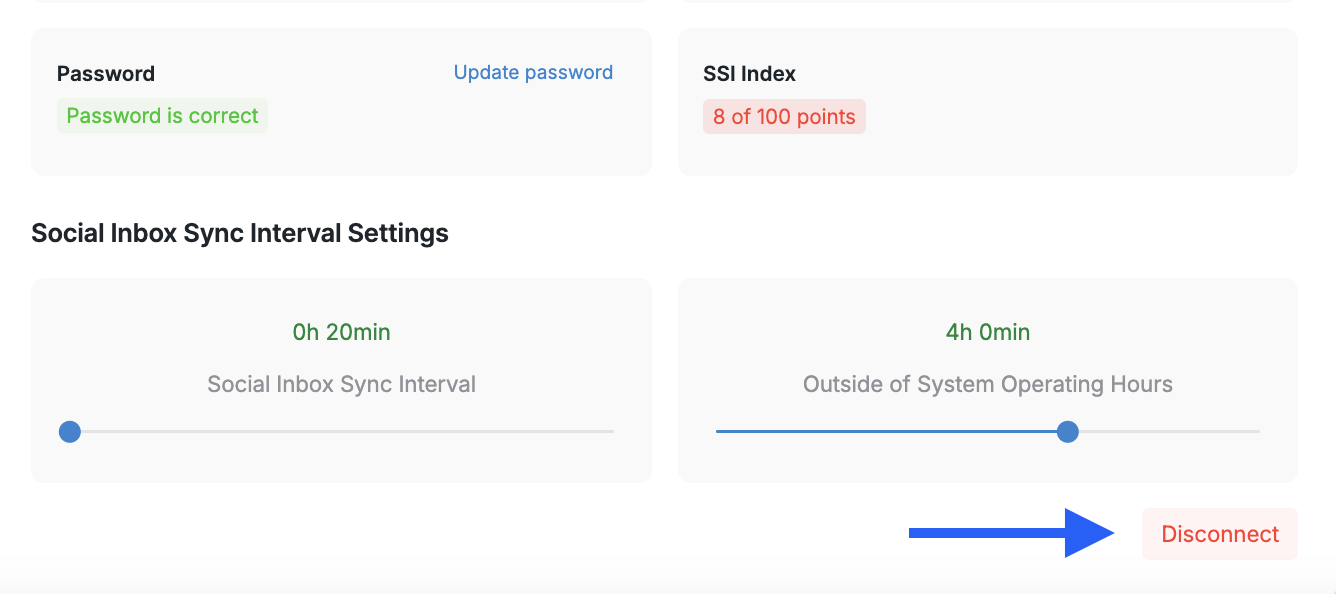Image resolution: width=1336 pixels, height=594 pixels.
Task: Click the '8 of 100 points' badge
Action: tap(784, 117)
